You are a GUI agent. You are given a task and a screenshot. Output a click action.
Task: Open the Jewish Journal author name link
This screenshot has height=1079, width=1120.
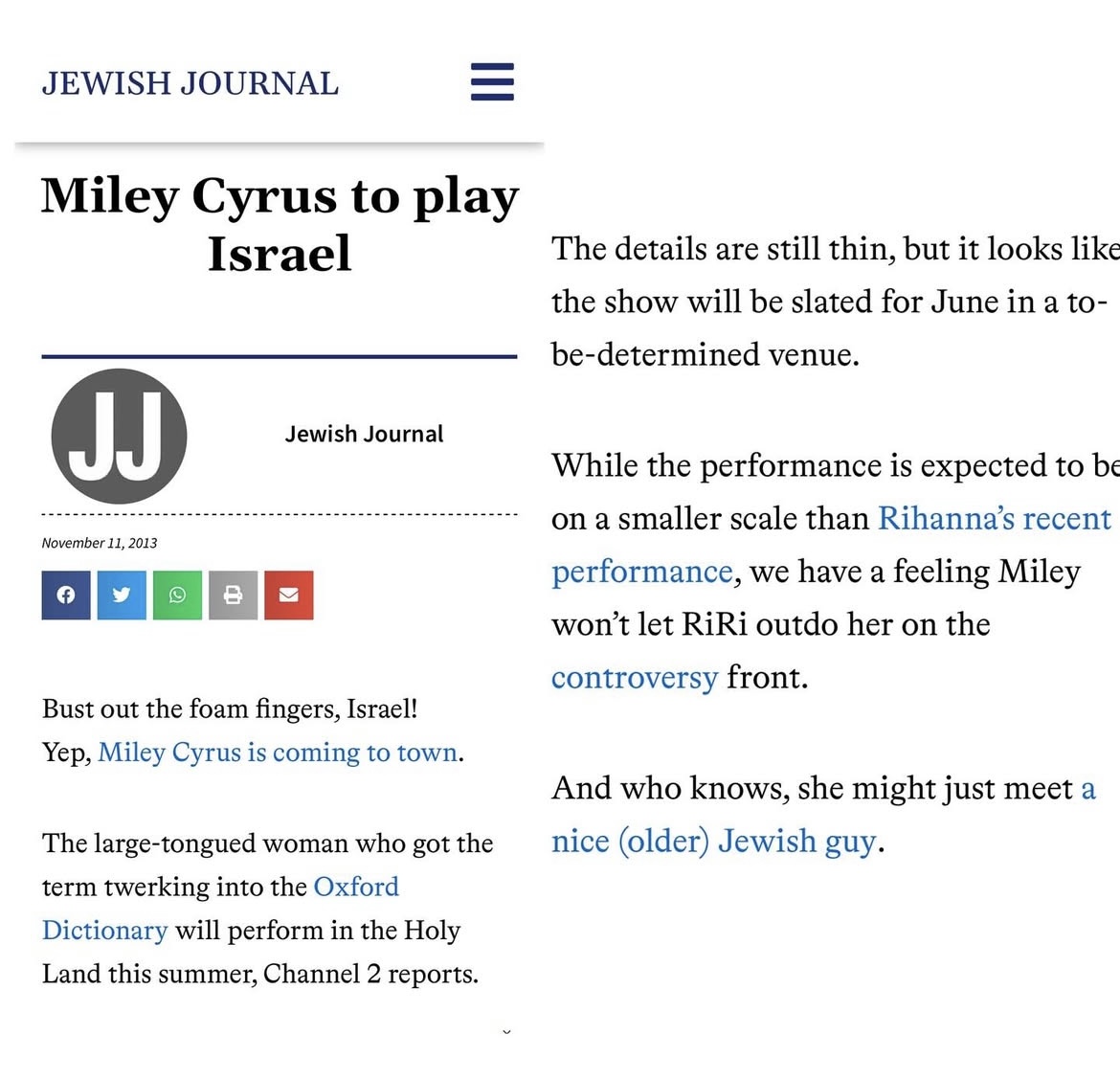365,434
